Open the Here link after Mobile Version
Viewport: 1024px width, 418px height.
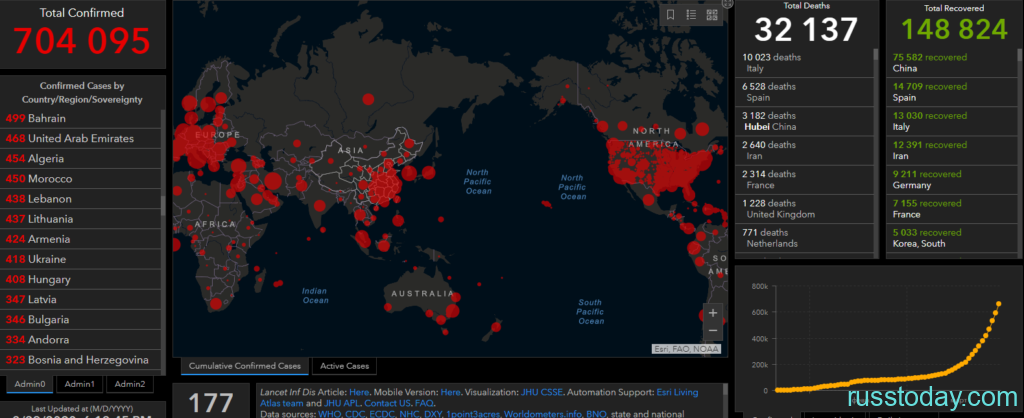click(x=451, y=393)
